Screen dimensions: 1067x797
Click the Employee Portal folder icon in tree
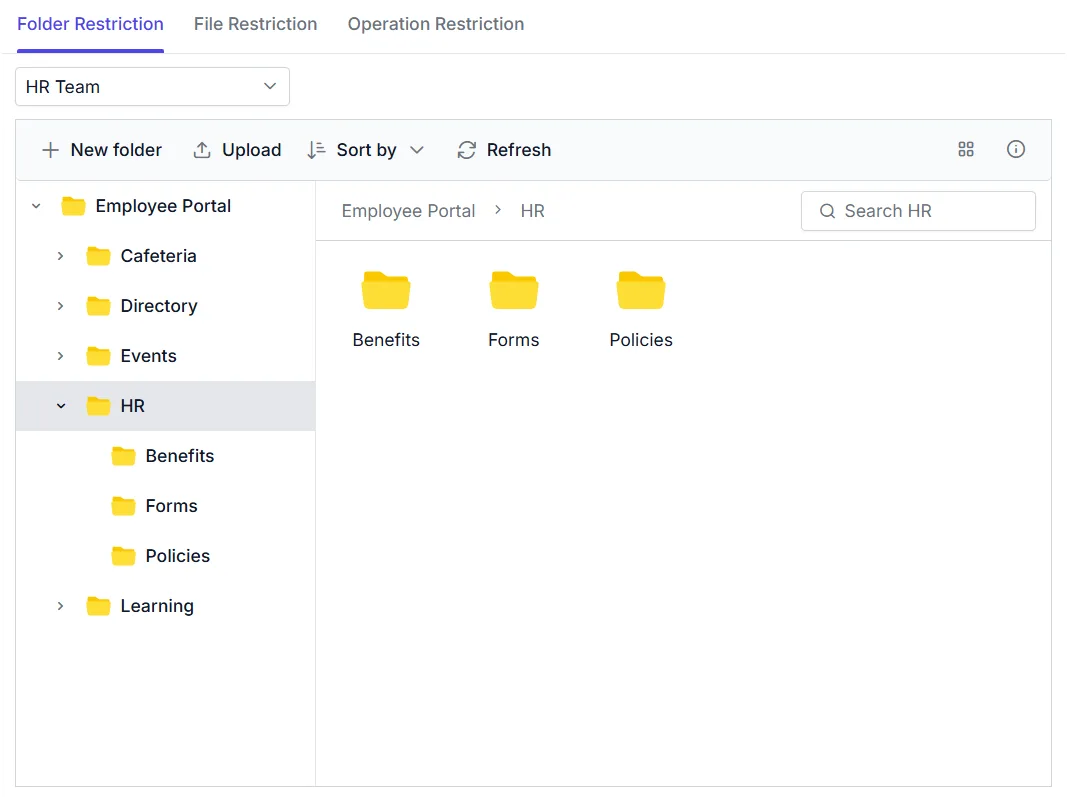73,206
